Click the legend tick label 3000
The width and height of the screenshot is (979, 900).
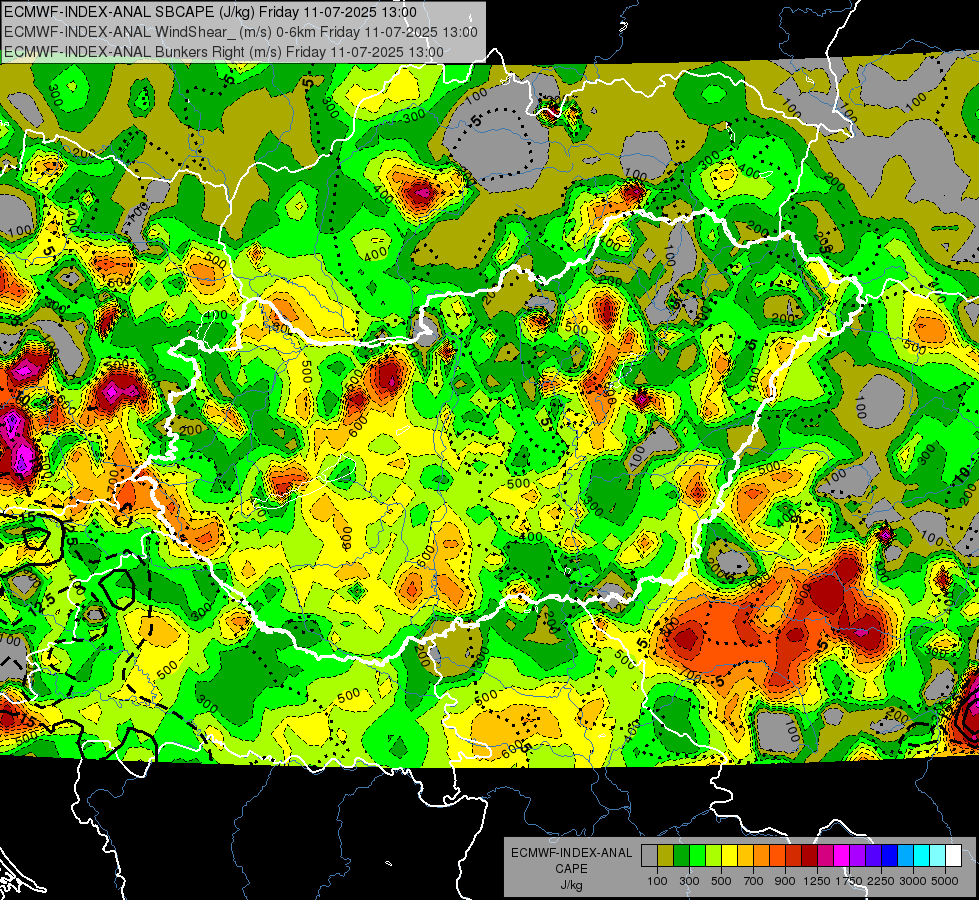913,881
